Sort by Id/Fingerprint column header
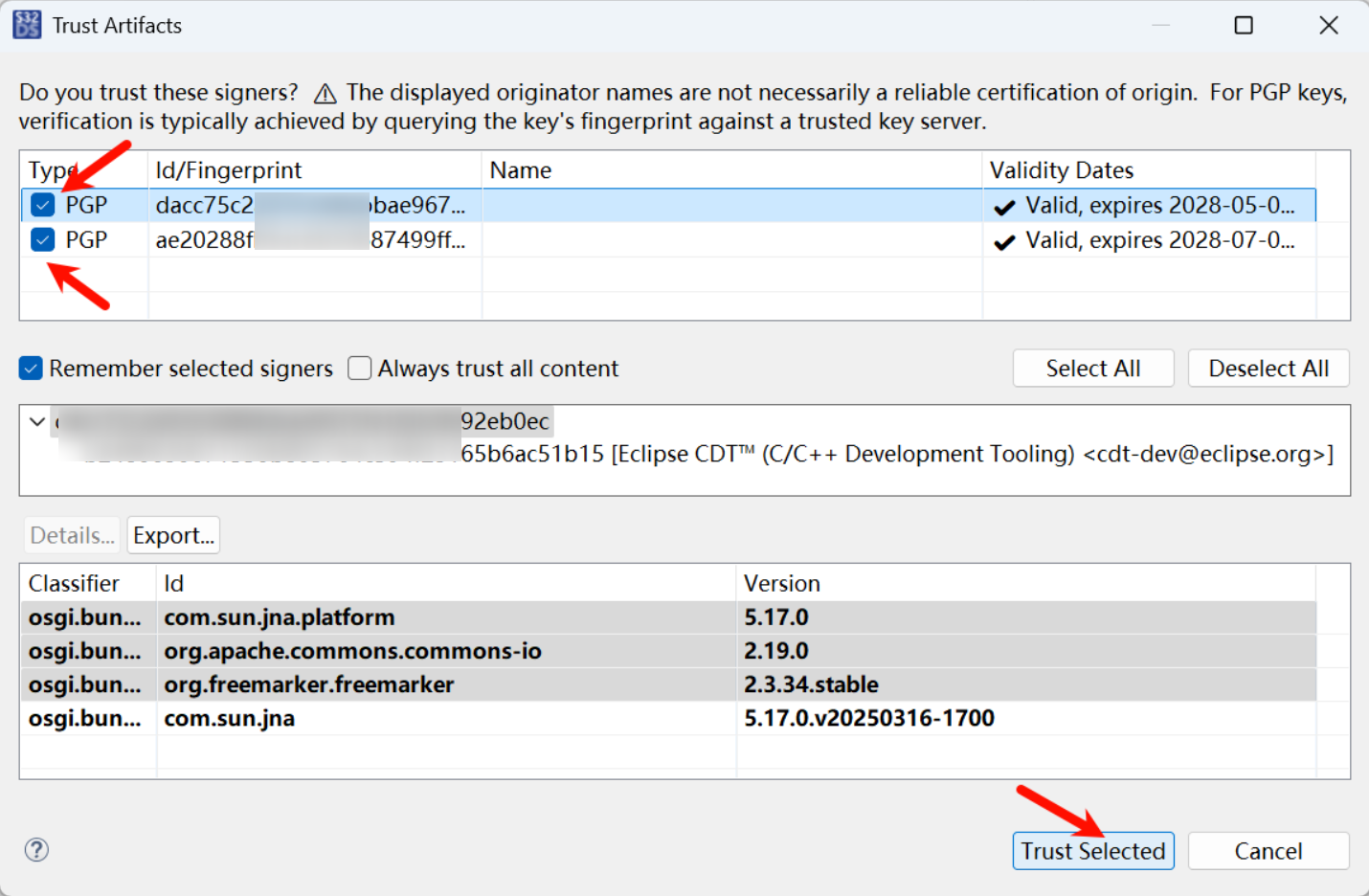The height and width of the screenshot is (896, 1369). click(x=315, y=170)
